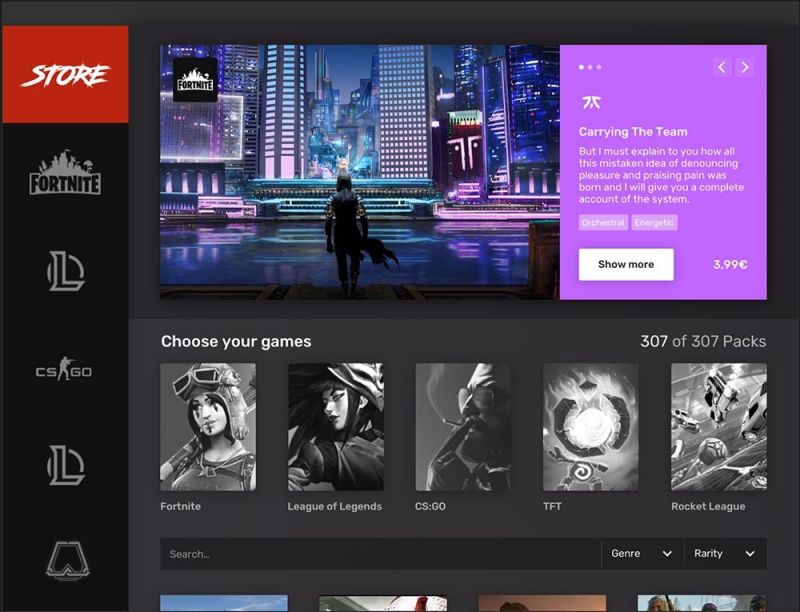The height and width of the screenshot is (612, 800).
Task: Click the cyberpunk city banner artwork
Action: (x=360, y=172)
